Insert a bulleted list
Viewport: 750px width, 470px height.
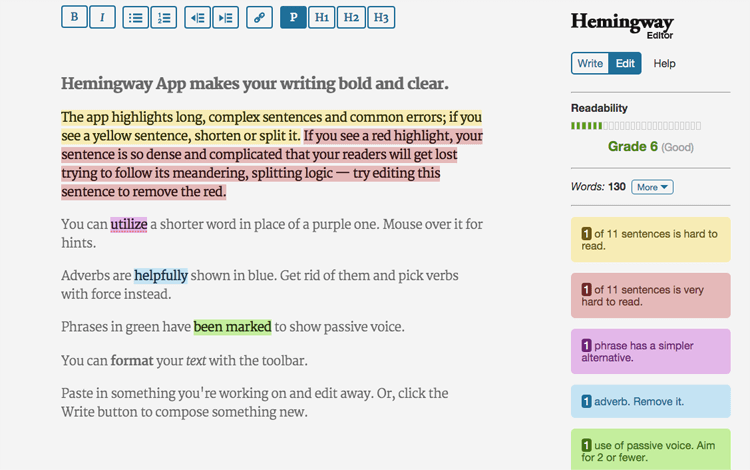(135, 18)
